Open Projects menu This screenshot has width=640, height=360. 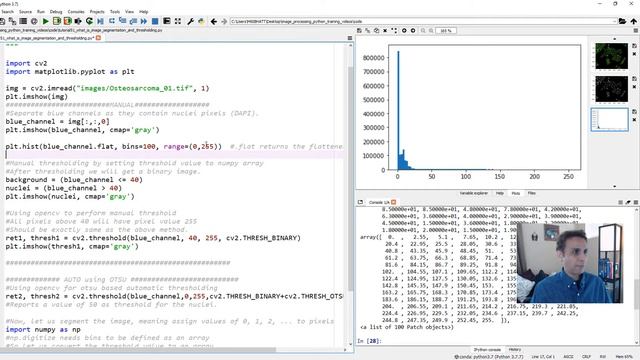click(97, 12)
